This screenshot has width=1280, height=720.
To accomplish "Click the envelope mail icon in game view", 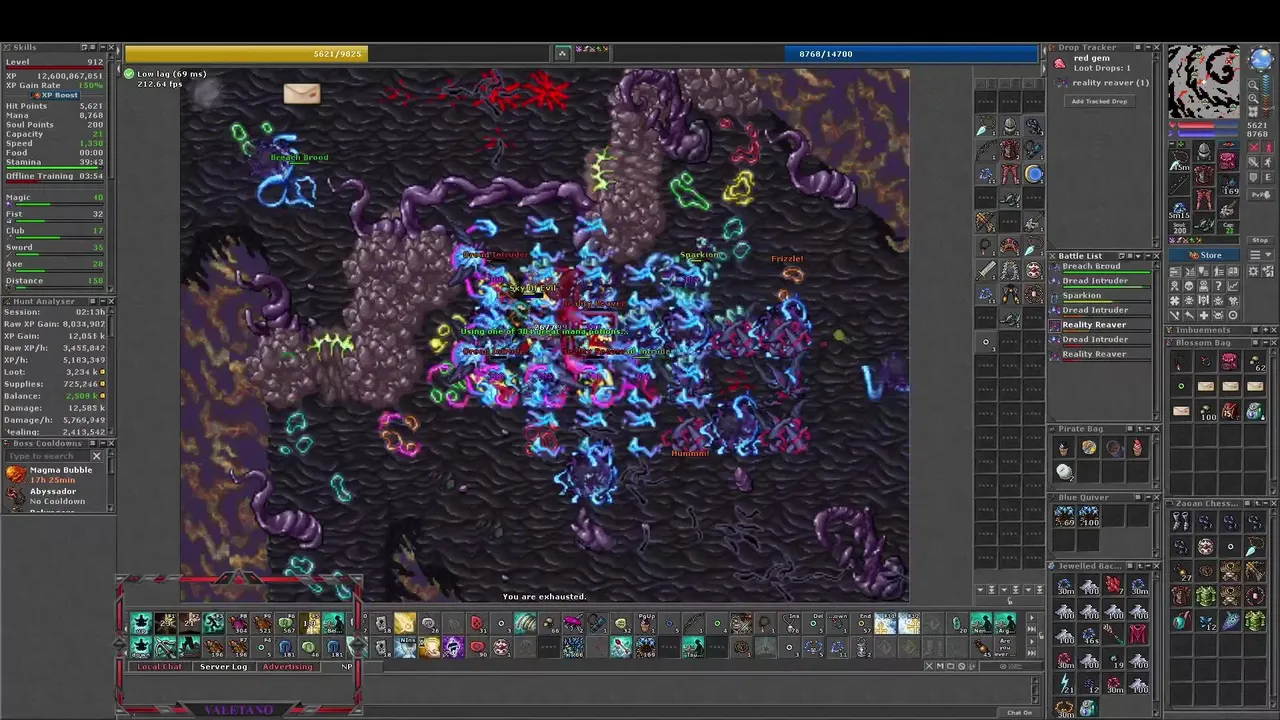I will (x=301, y=93).
